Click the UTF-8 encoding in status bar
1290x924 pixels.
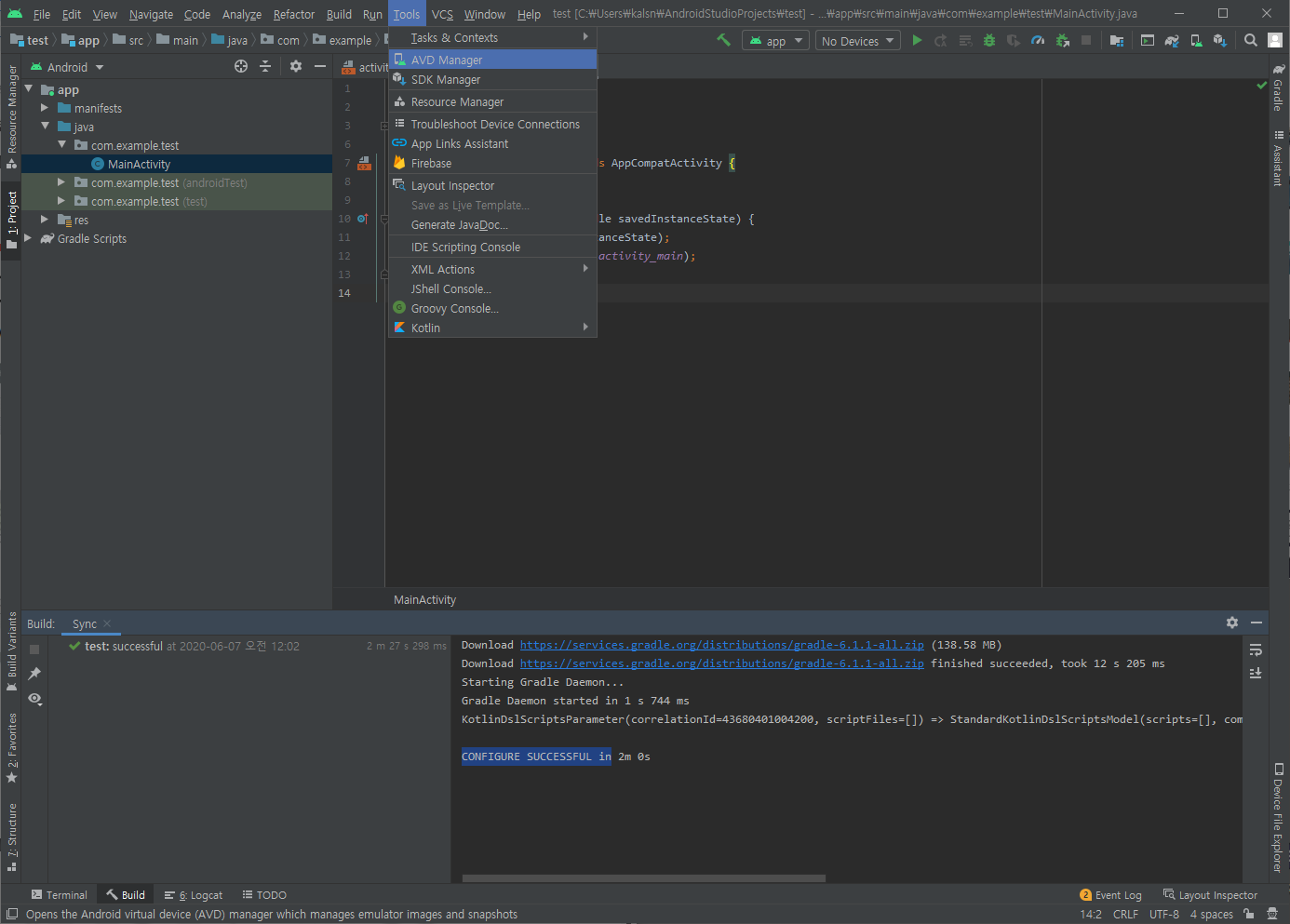tap(1163, 914)
